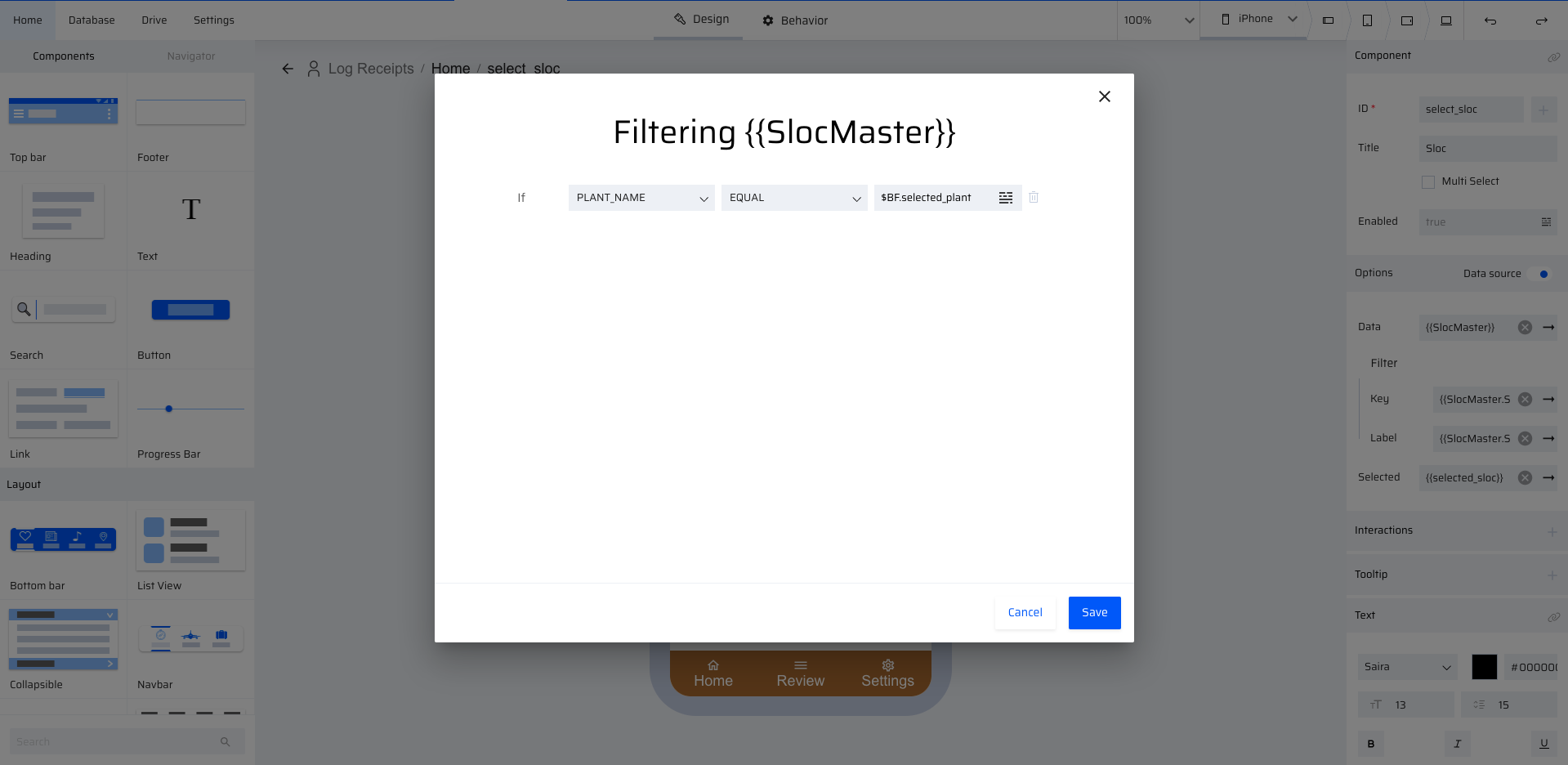Screen dimensions: 1568x765
Task: Go back using the breadcrumb arrow
Action: tap(288, 69)
